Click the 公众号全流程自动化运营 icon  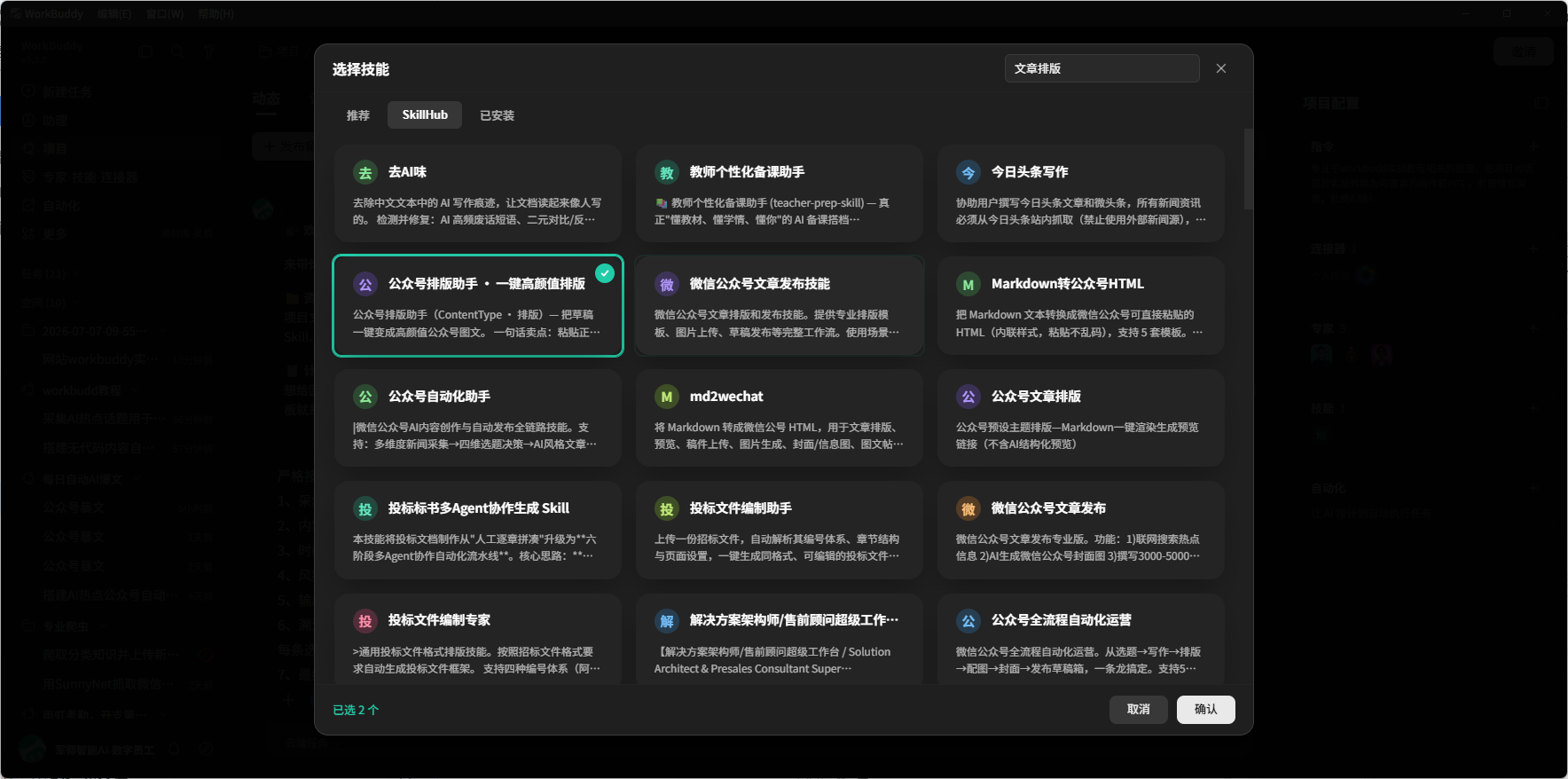(968, 621)
